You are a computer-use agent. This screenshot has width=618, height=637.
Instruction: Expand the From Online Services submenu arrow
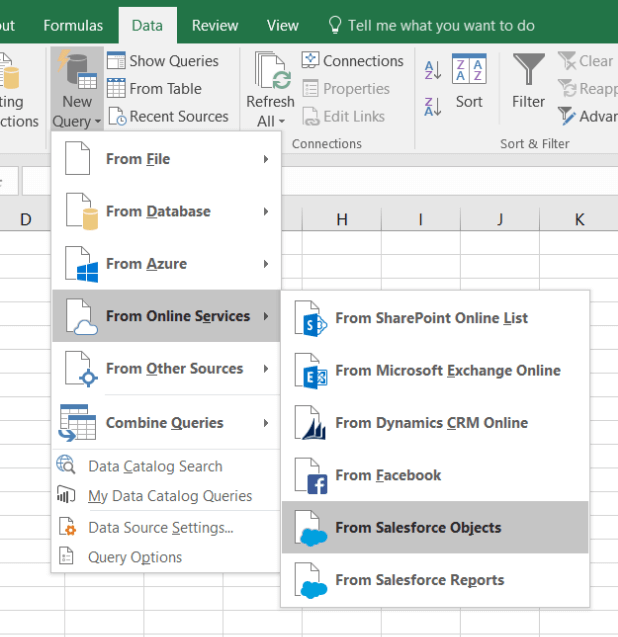point(266,316)
